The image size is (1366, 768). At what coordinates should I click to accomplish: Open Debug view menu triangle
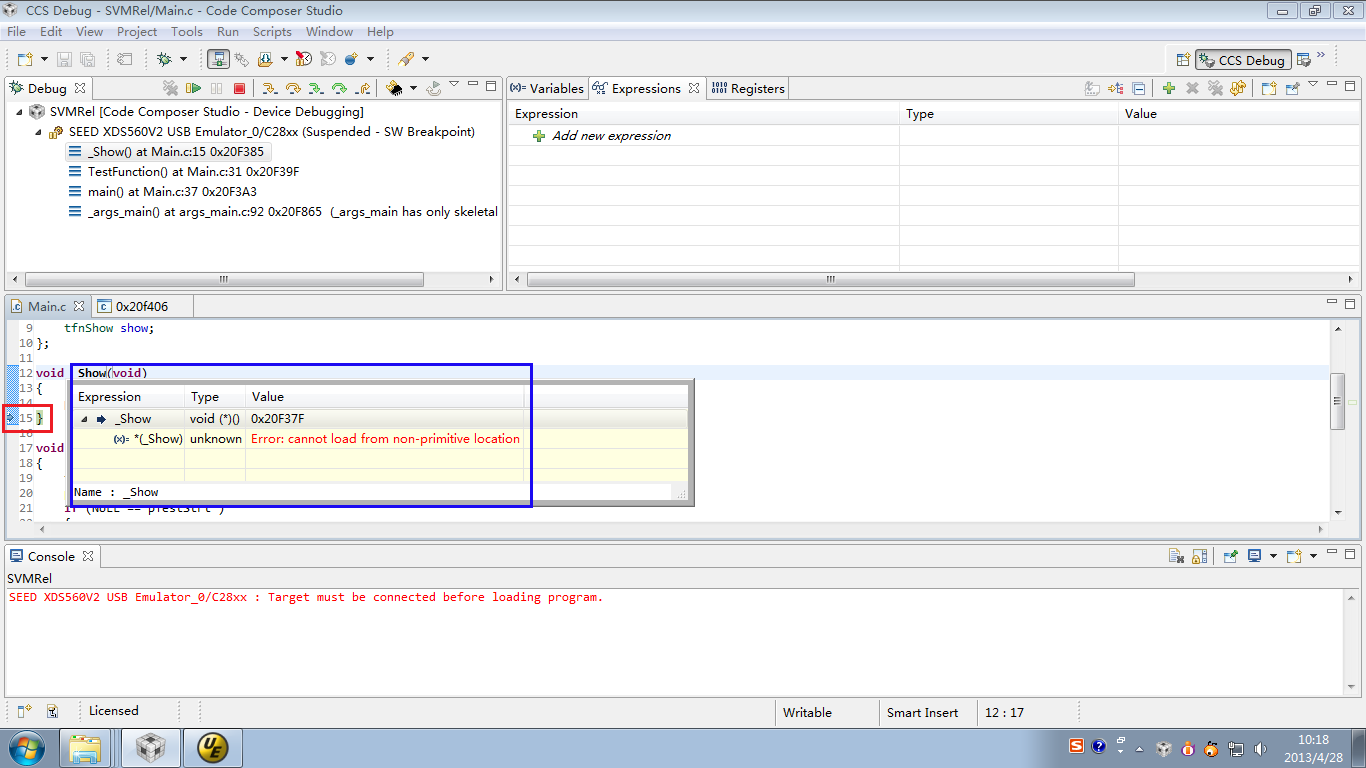[x=454, y=84]
